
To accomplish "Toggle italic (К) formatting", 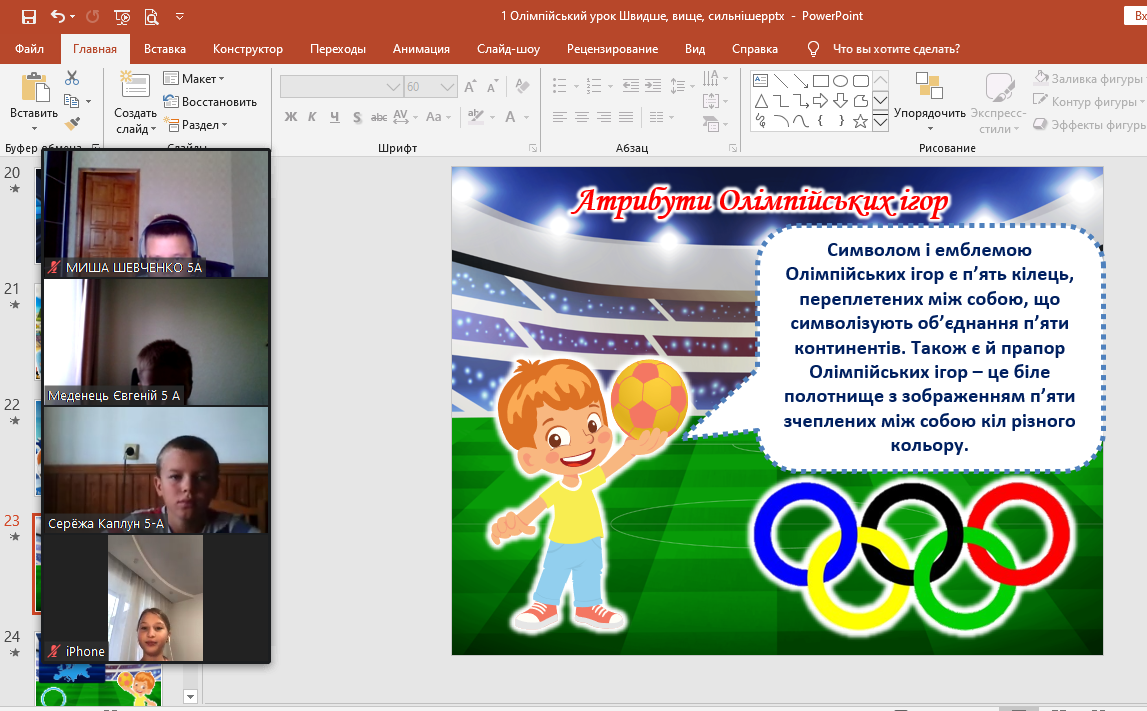I will 312,117.
